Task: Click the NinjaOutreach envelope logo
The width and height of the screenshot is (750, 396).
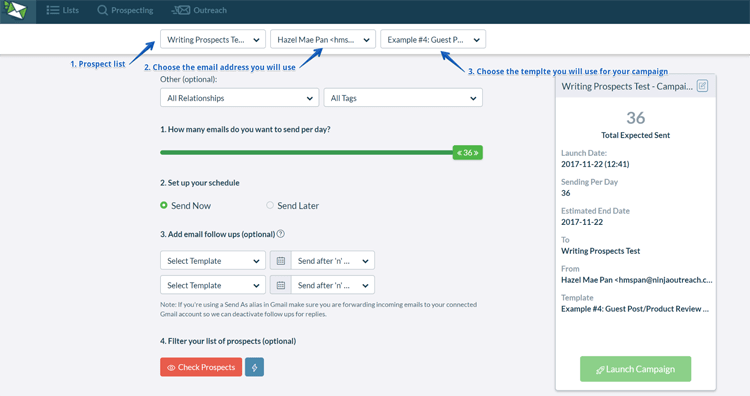Action: pos(16,10)
